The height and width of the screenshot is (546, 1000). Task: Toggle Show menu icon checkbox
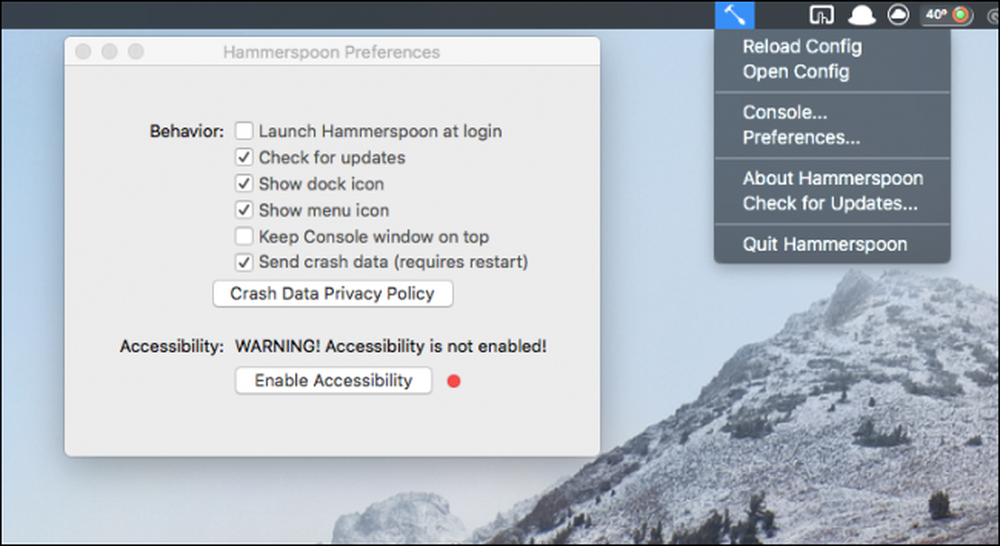point(244,210)
